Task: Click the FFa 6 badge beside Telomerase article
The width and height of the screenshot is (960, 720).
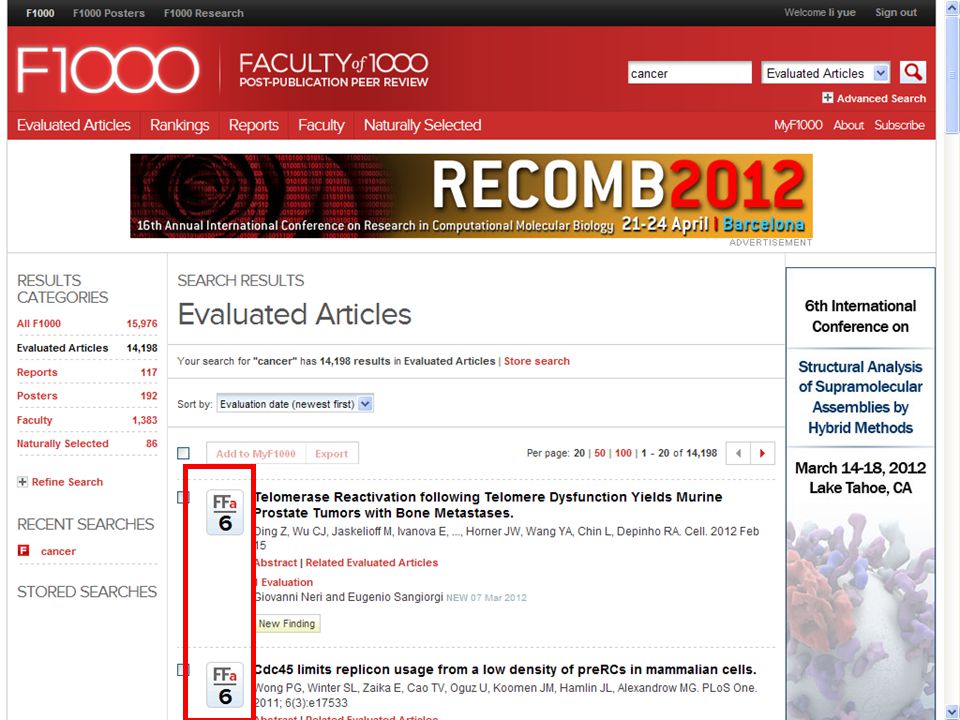Action: (225, 512)
